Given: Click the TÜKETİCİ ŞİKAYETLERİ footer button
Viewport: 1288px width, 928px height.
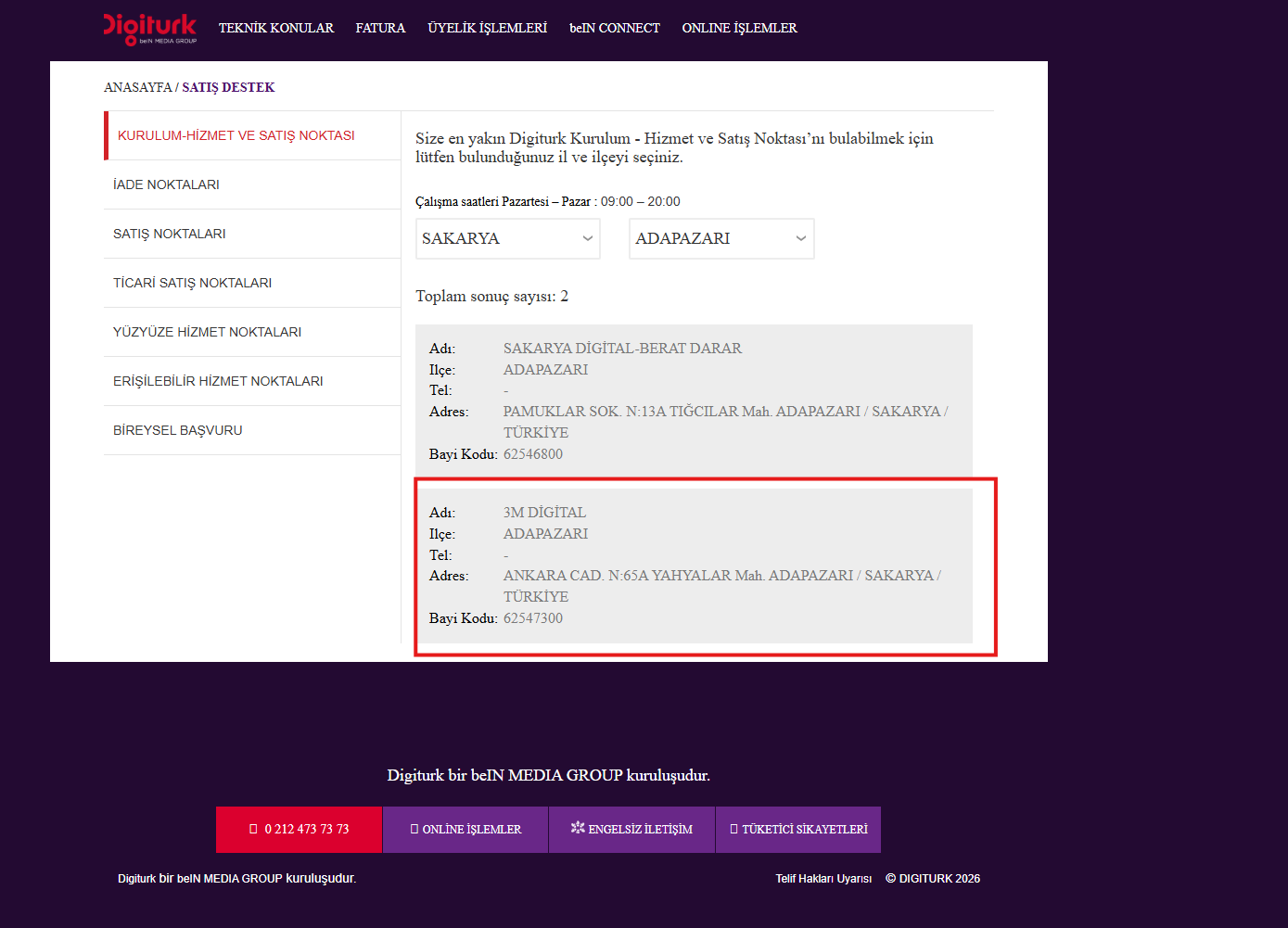Looking at the screenshot, I should (x=798, y=830).
